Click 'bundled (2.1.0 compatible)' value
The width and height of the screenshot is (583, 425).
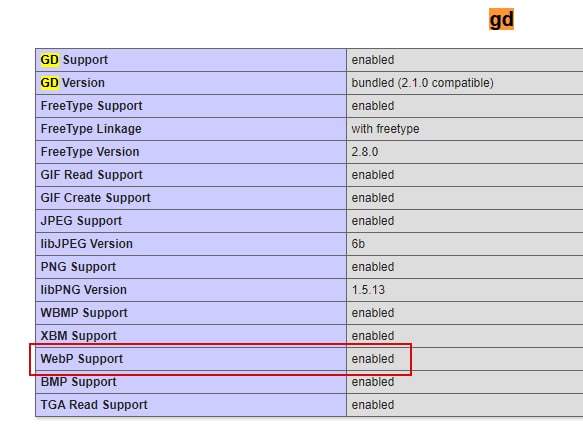pos(422,83)
